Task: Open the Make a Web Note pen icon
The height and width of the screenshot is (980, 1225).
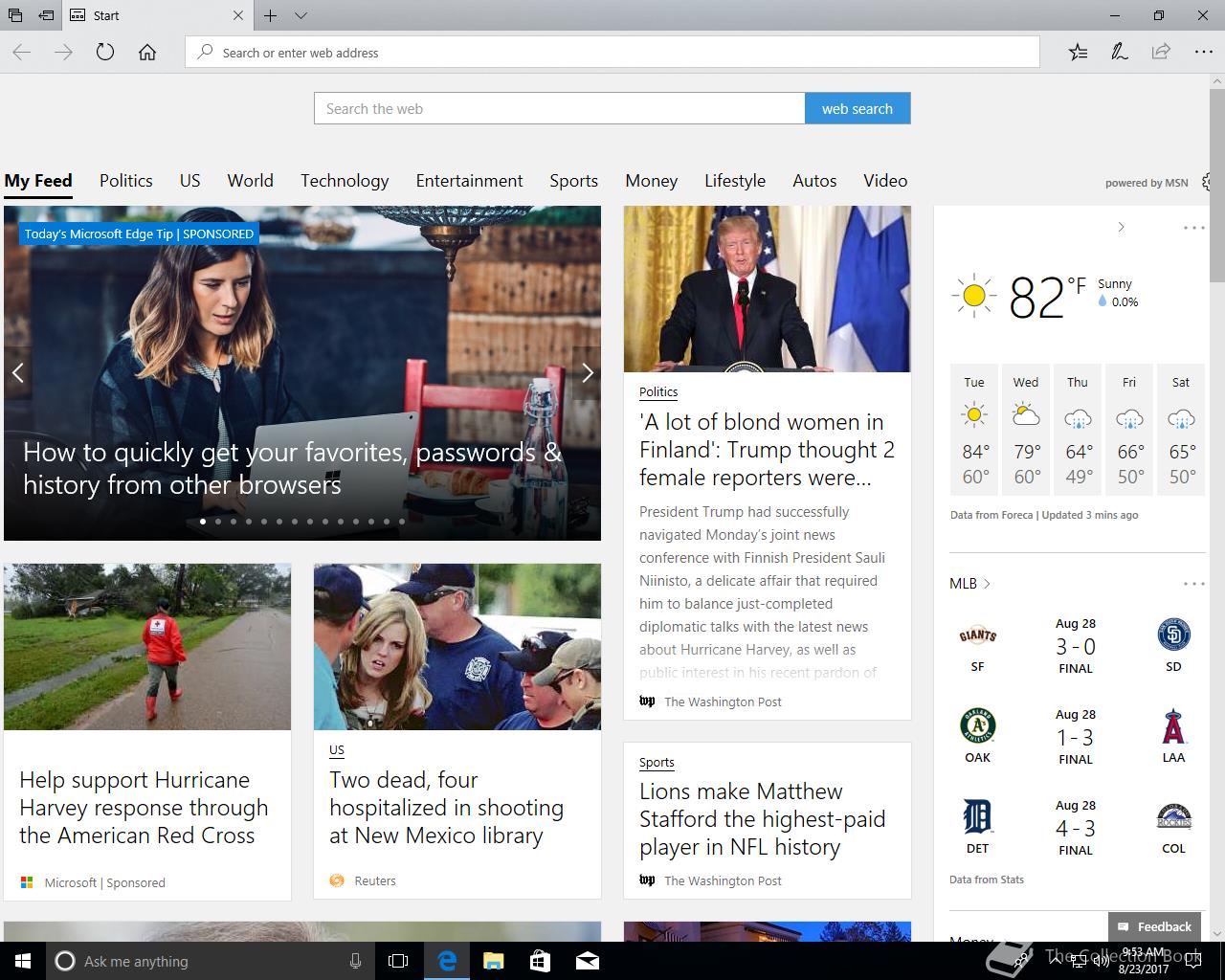Action: click(x=1119, y=53)
